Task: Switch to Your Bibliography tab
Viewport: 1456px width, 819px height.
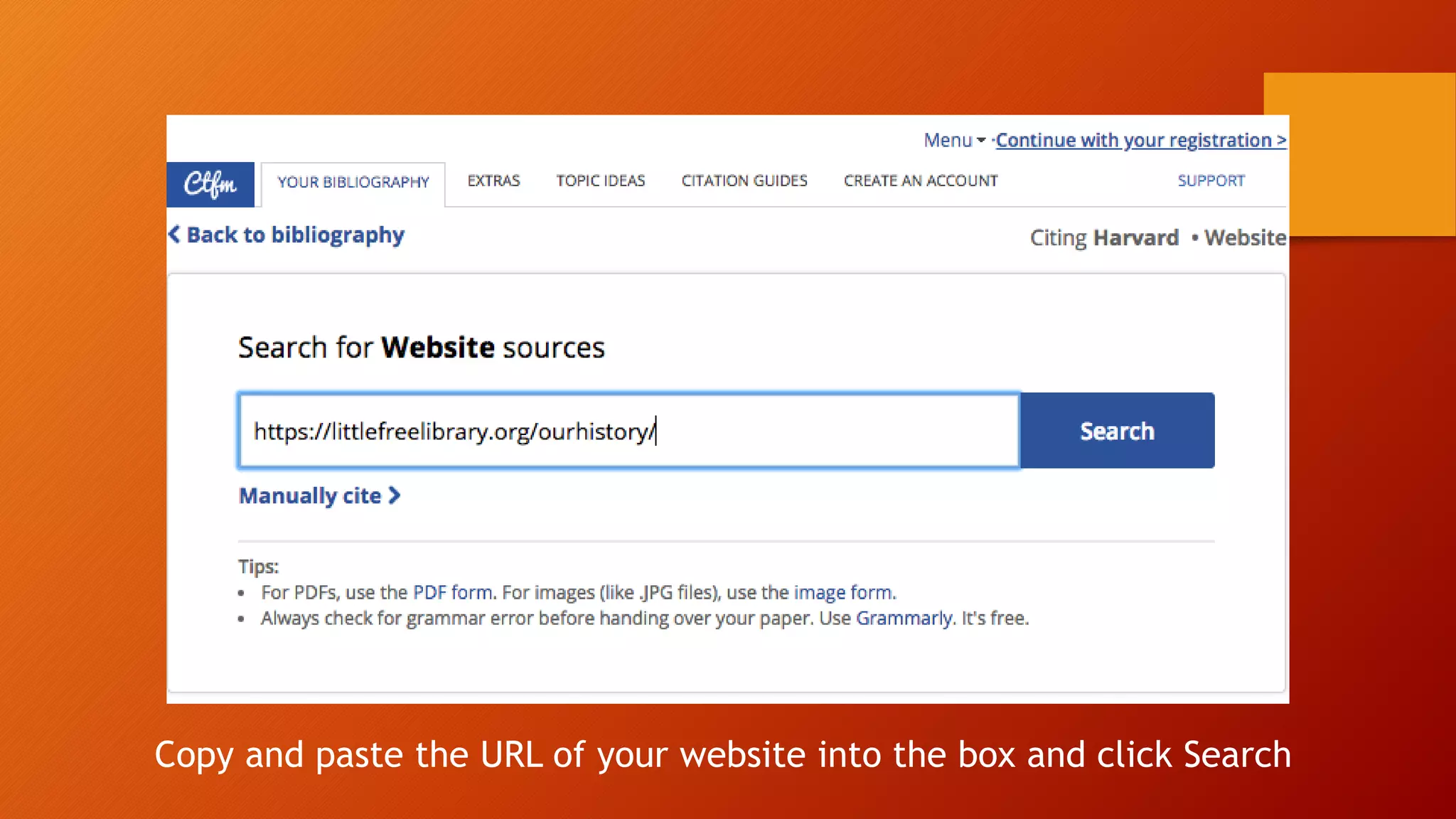Action: point(353,183)
